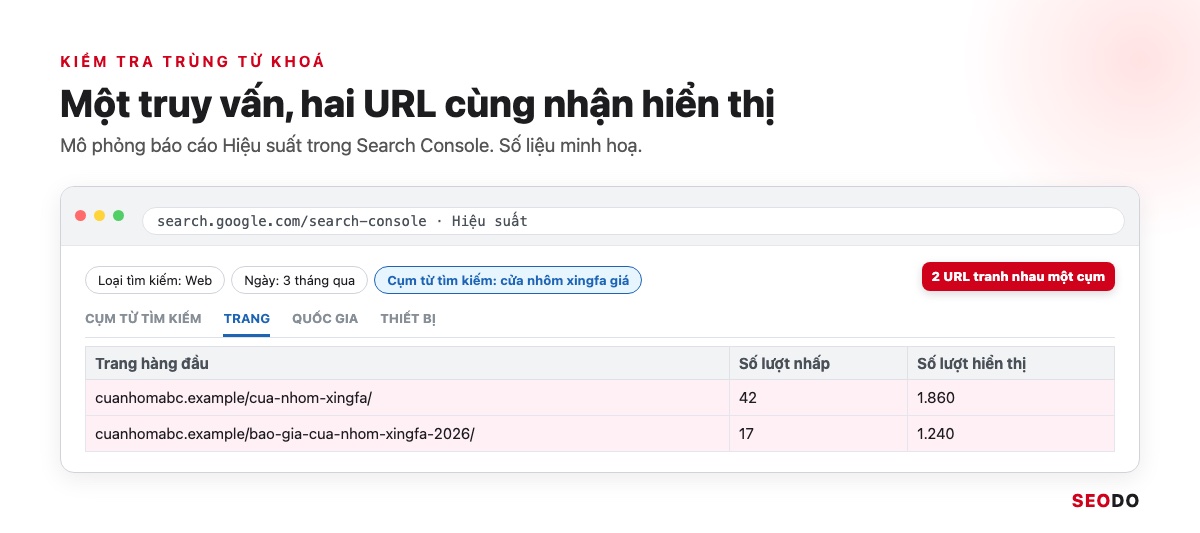
Task: Click the impressions value 1.240
Action: tap(936, 434)
